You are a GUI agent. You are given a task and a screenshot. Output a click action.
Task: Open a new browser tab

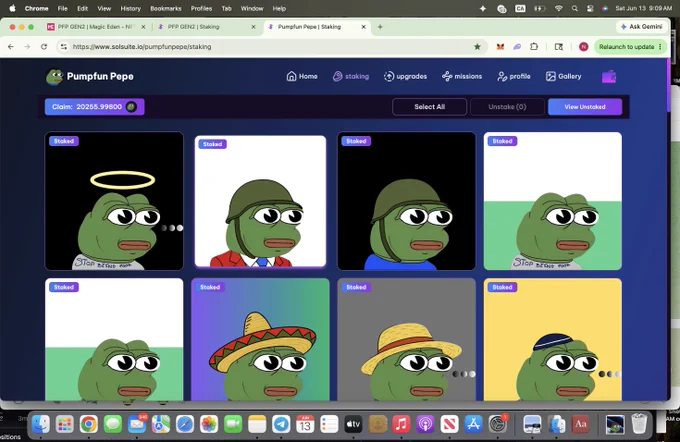[380, 27]
